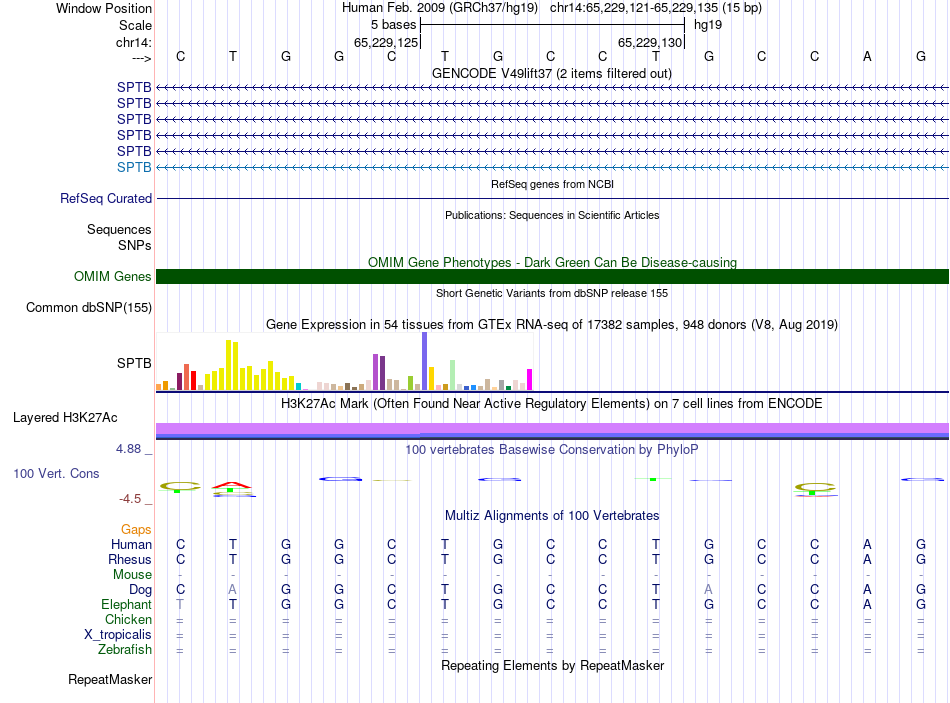Click the dark green OMIM Genes bar

pos(552,276)
